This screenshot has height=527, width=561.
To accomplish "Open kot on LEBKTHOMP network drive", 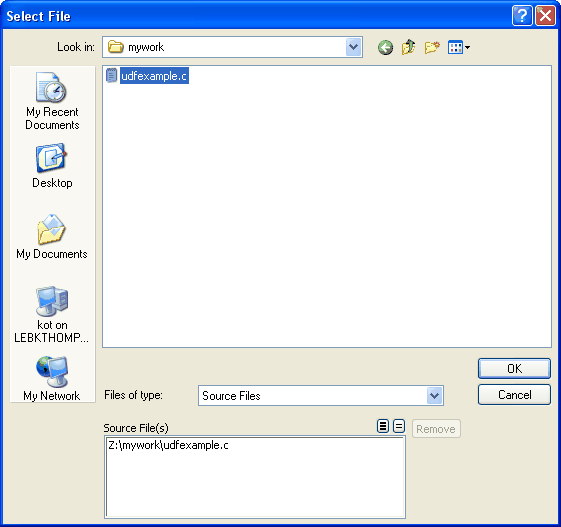I will coord(52,314).
